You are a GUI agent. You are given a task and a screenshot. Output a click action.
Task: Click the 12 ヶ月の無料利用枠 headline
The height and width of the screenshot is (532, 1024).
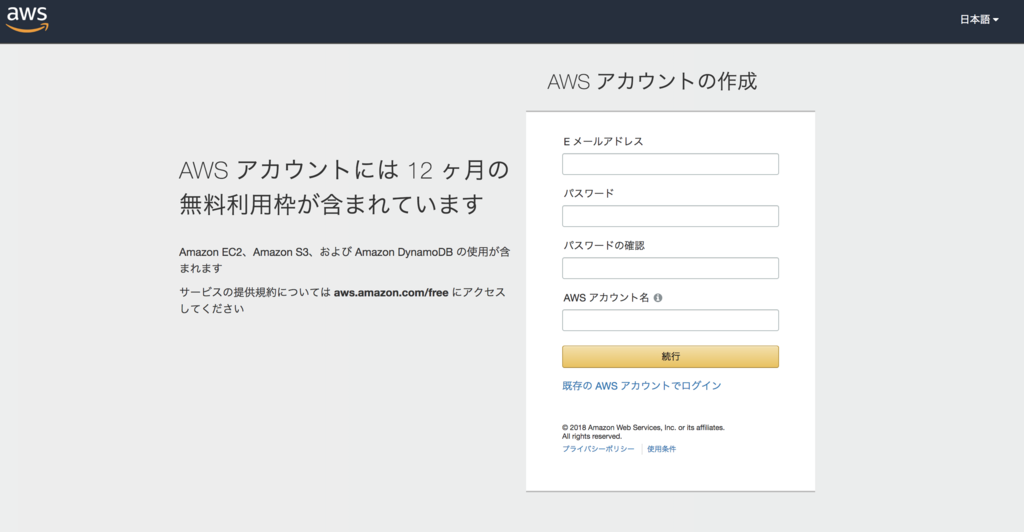pos(344,187)
